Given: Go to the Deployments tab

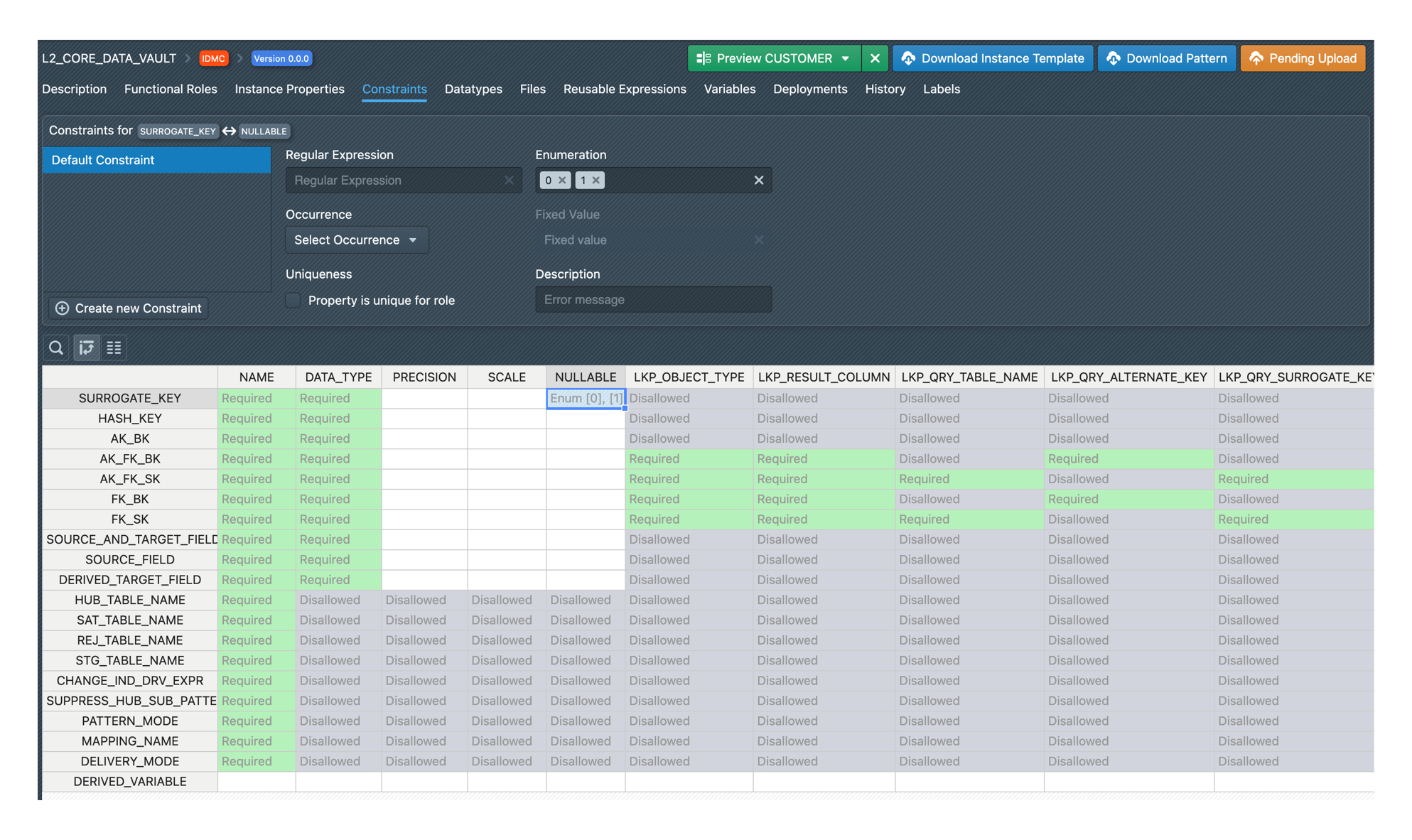Looking at the screenshot, I should 810,89.
